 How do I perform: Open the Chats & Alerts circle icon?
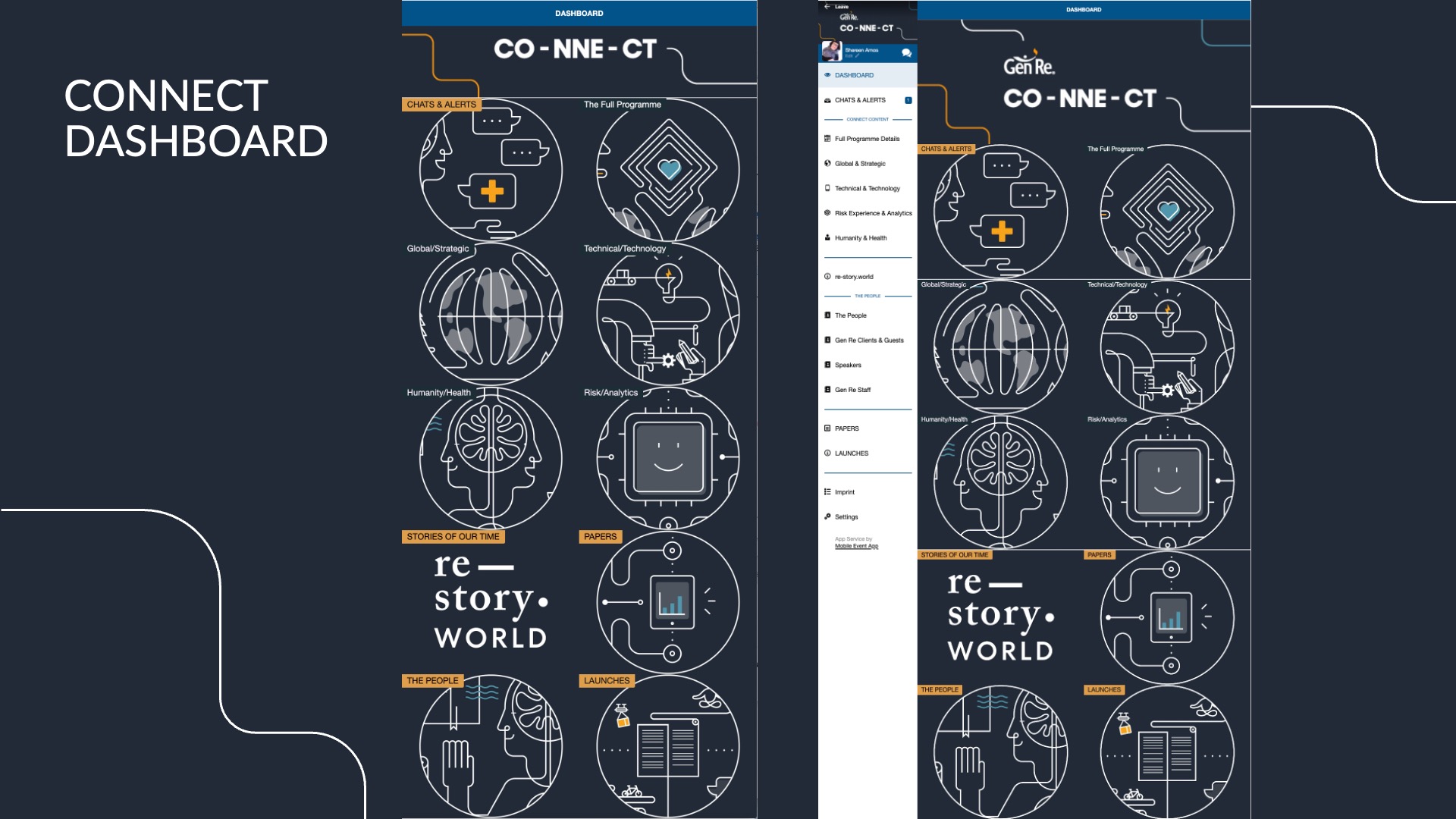(x=491, y=171)
